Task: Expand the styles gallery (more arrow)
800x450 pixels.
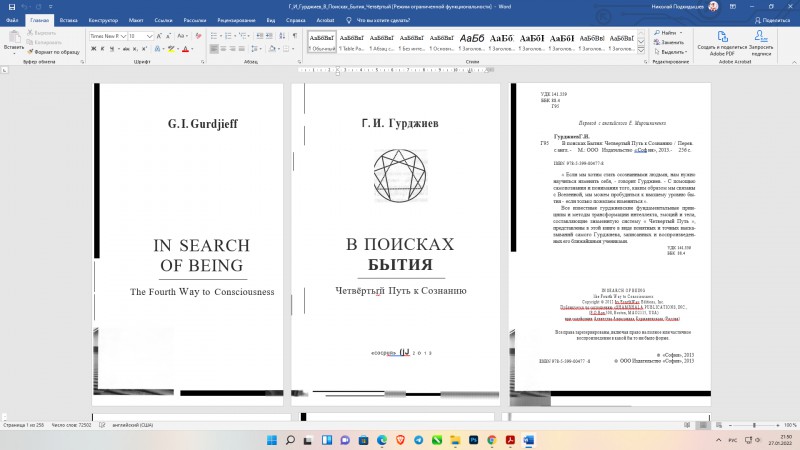Action: tap(641, 49)
